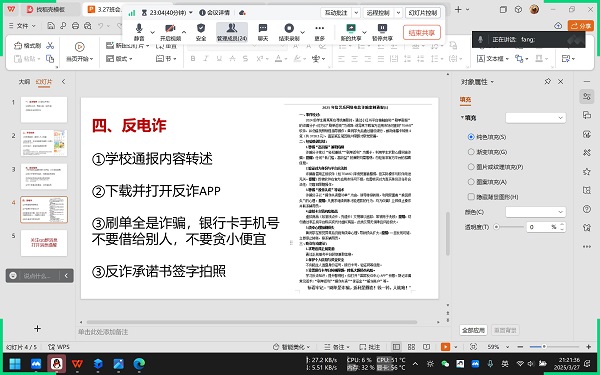Select slide 3 thumbnail
The width and height of the screenshot is (600, 375).
pyautogui.click(x=44, y=176)
